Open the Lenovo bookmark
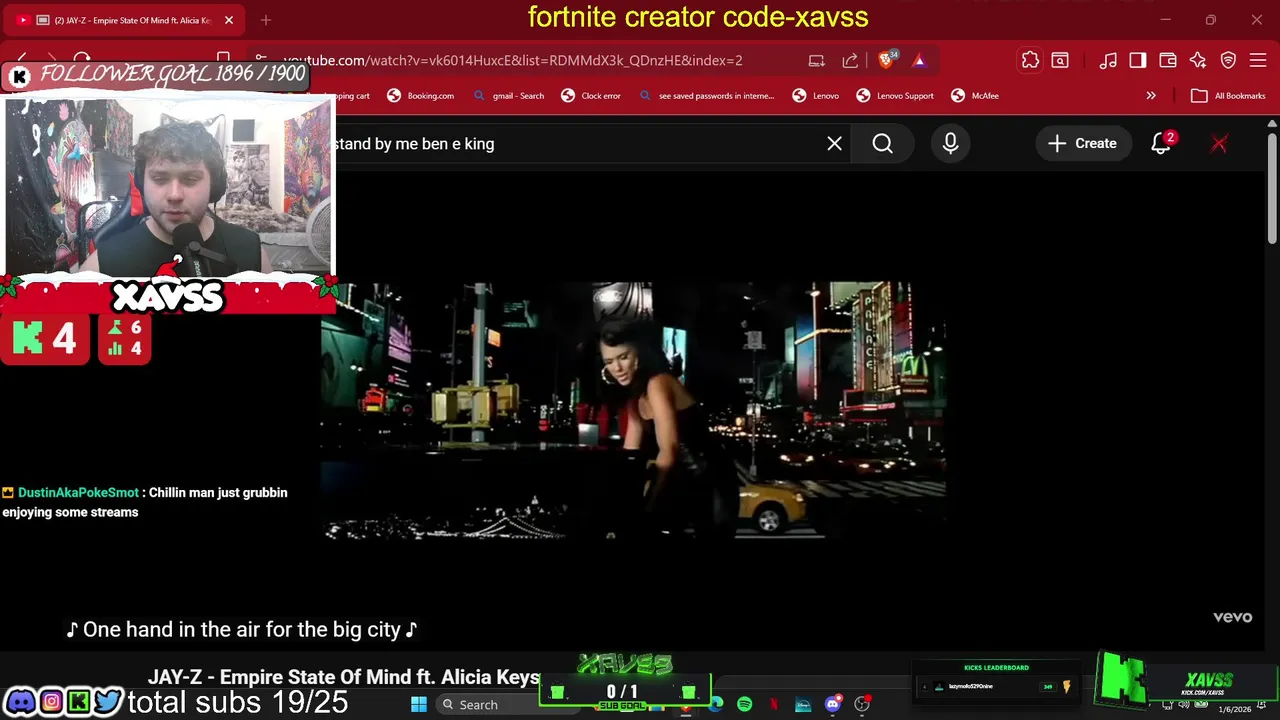 coord(816,96)
